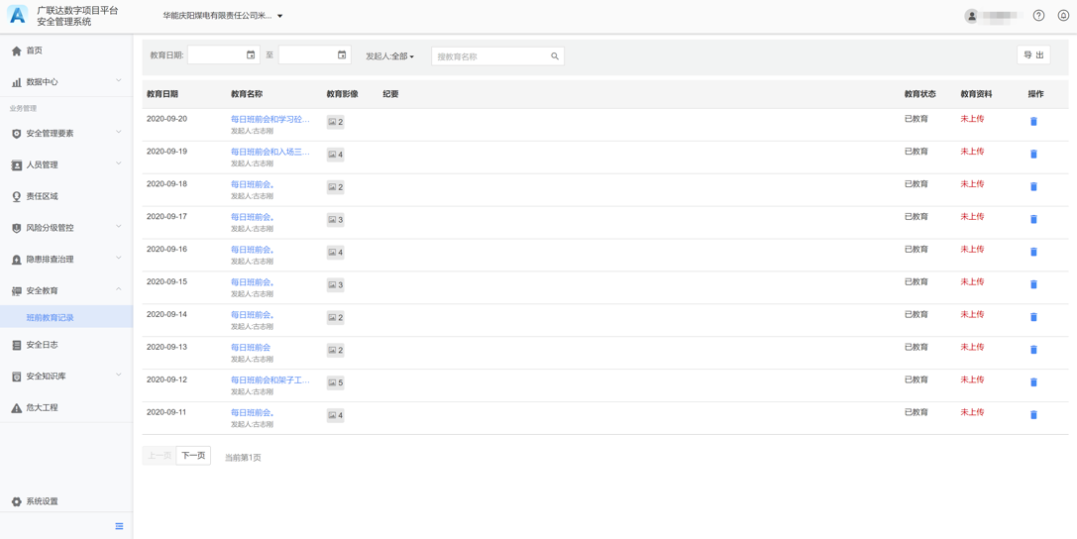Screen dimensions: 1077x539
Task: Open images for the 2020-09-14 record
Action: click(x=335, y=317)
